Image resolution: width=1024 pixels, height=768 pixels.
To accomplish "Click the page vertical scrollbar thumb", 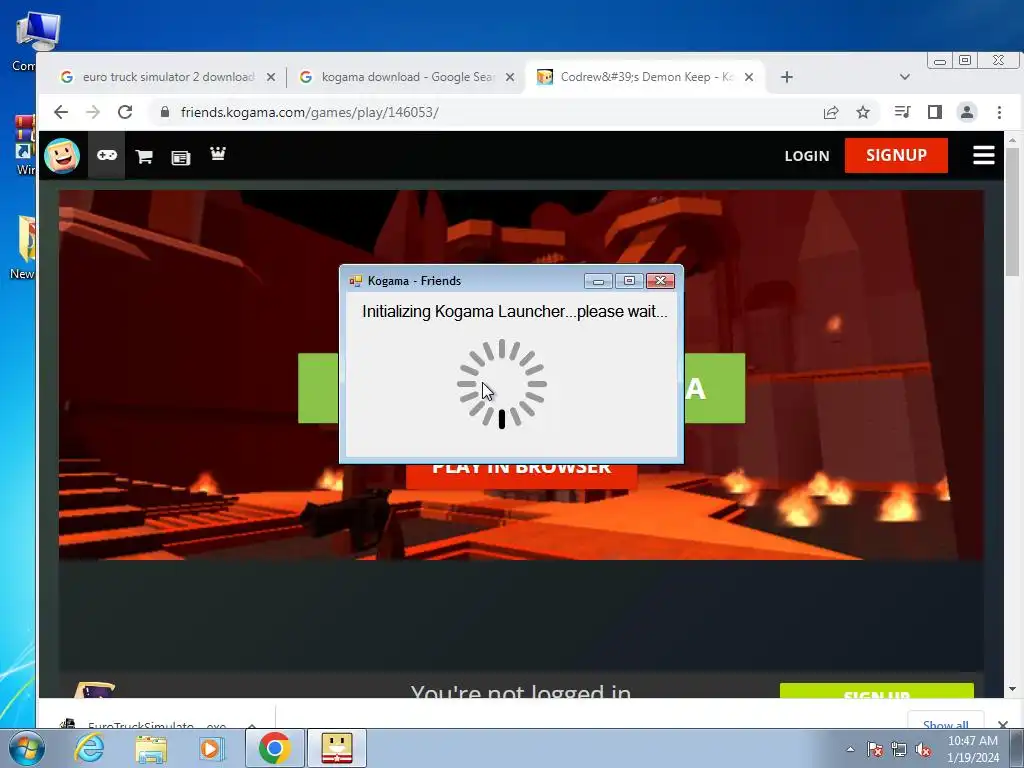I will coord(1012,212).
